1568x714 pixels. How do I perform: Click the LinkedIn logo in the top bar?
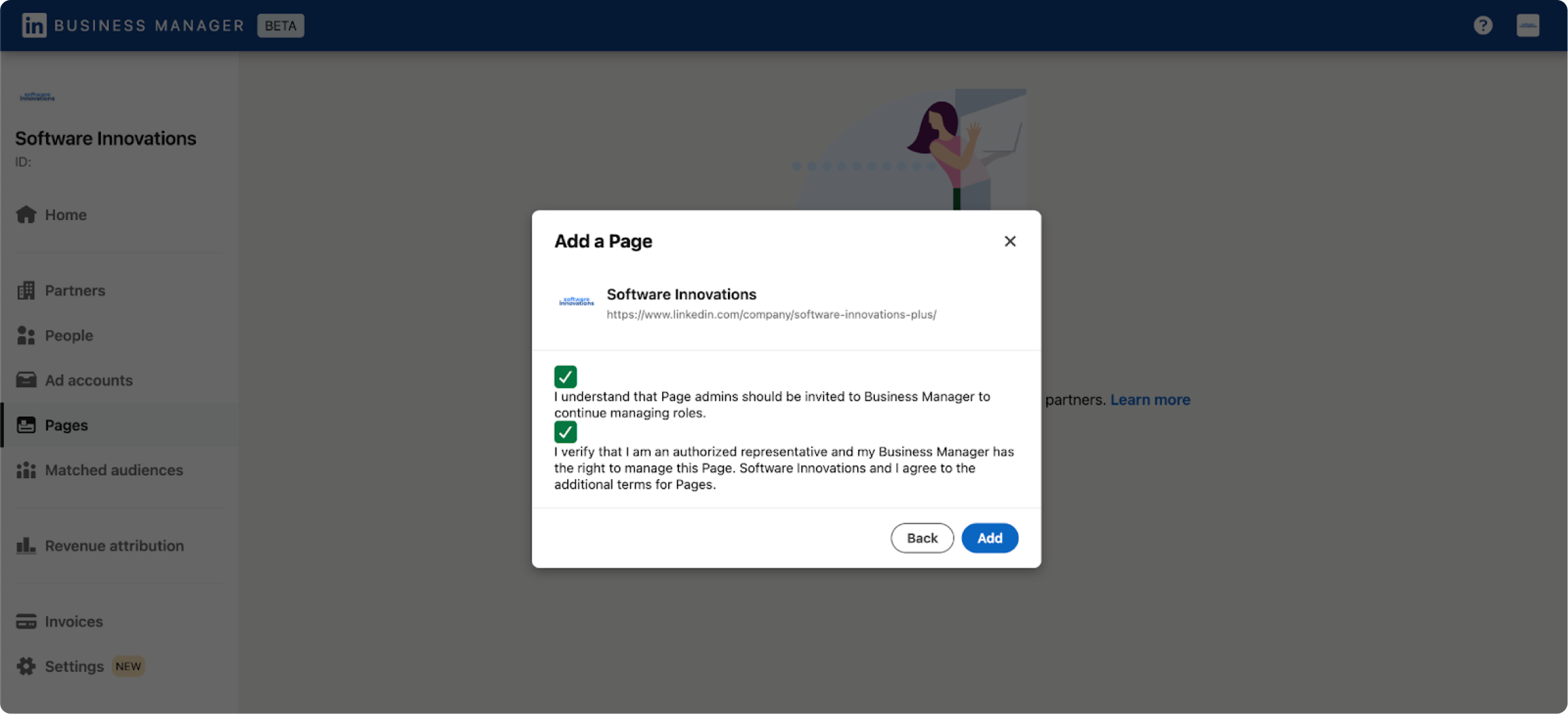(x=33, y=25)
